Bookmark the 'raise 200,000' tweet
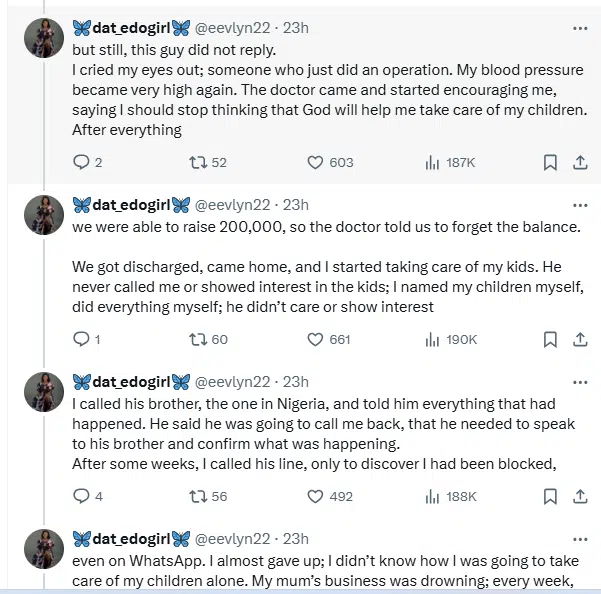The height and width of the screenshot is (594, 601). pyautogui.click(x=550, y=340)
